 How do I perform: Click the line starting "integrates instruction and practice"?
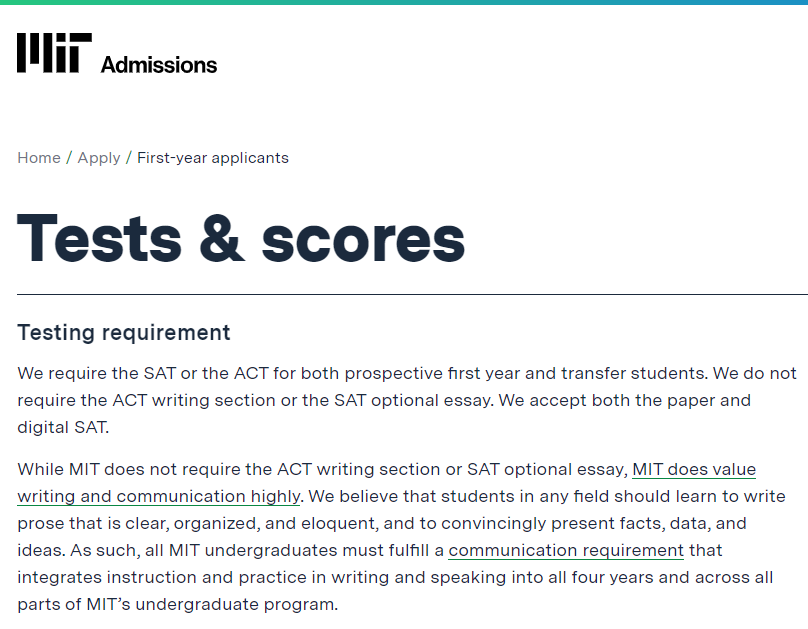point(395,577)
